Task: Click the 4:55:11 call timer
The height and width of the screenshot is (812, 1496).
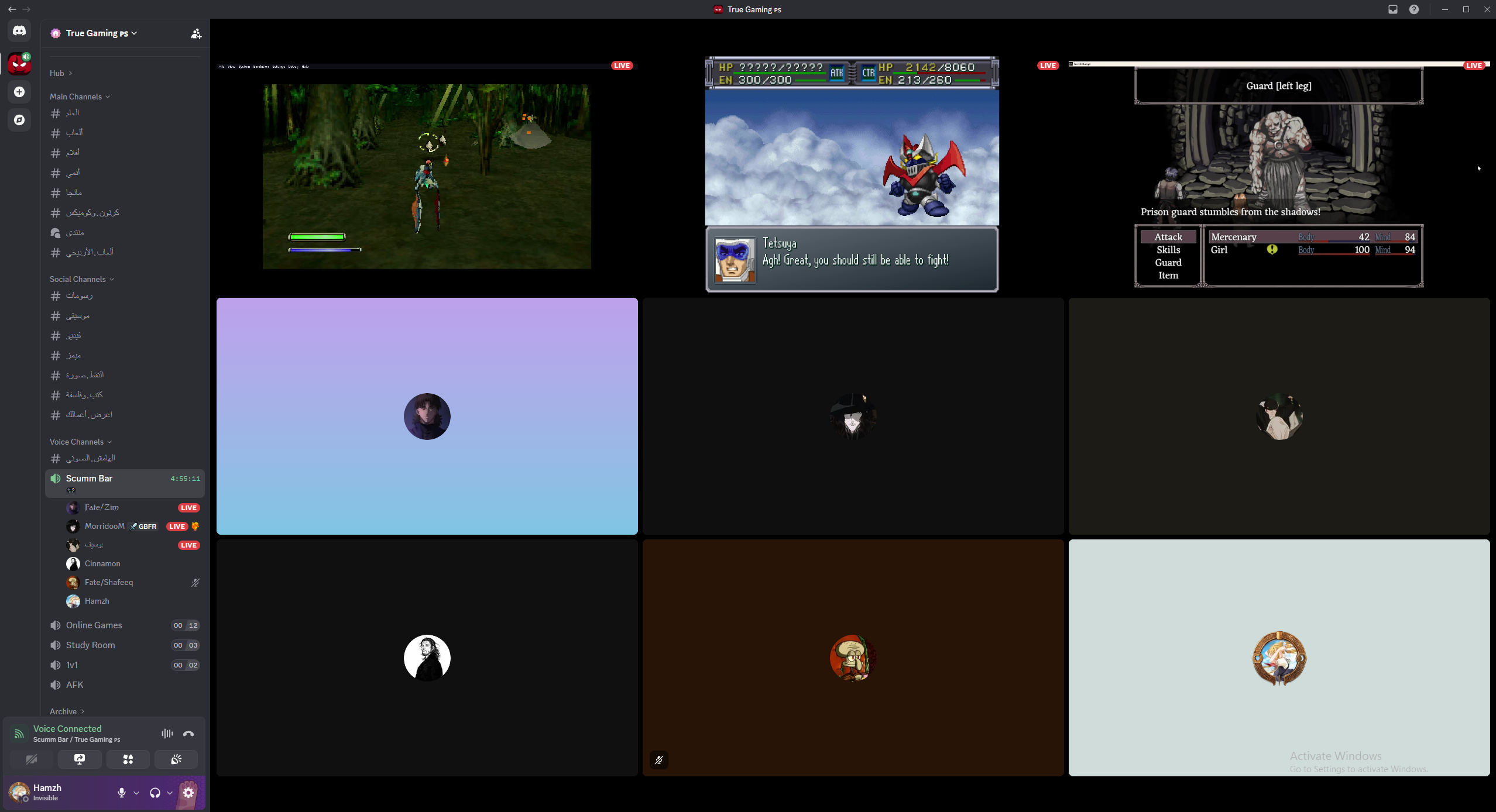Action: click(185, 479)
